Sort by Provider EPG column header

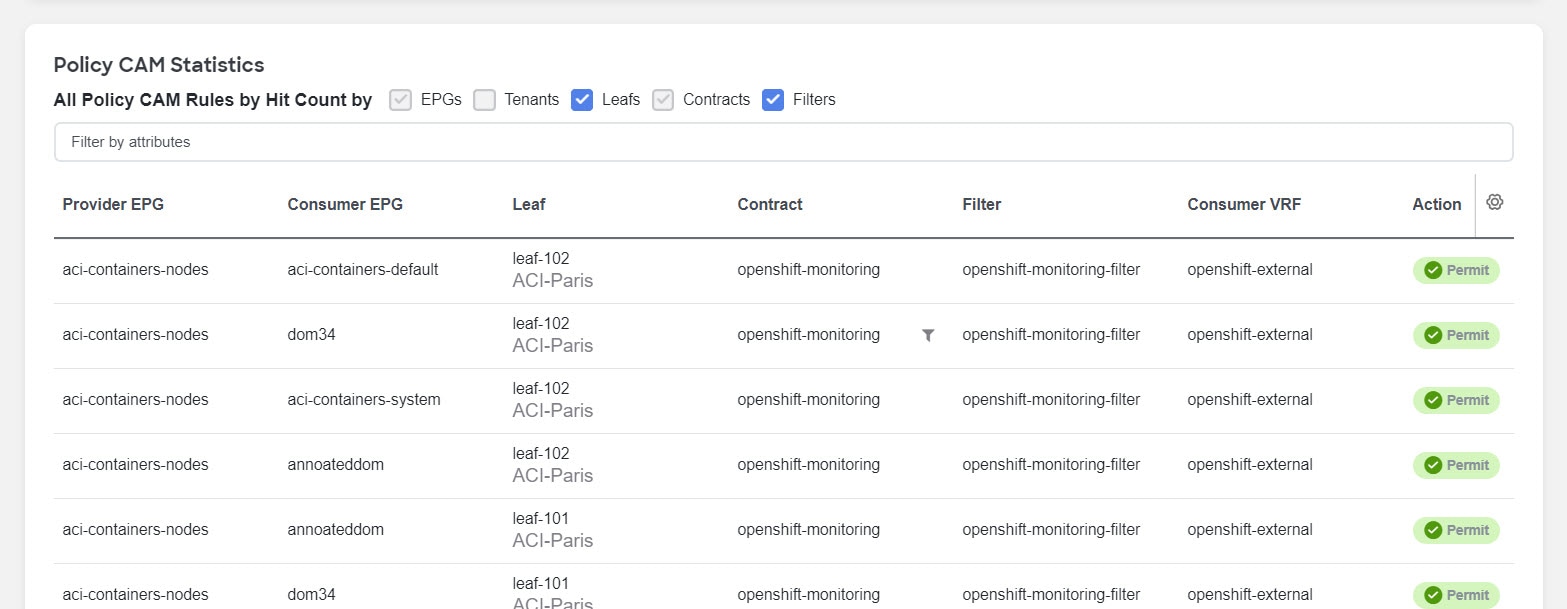[x=113, y=204]
